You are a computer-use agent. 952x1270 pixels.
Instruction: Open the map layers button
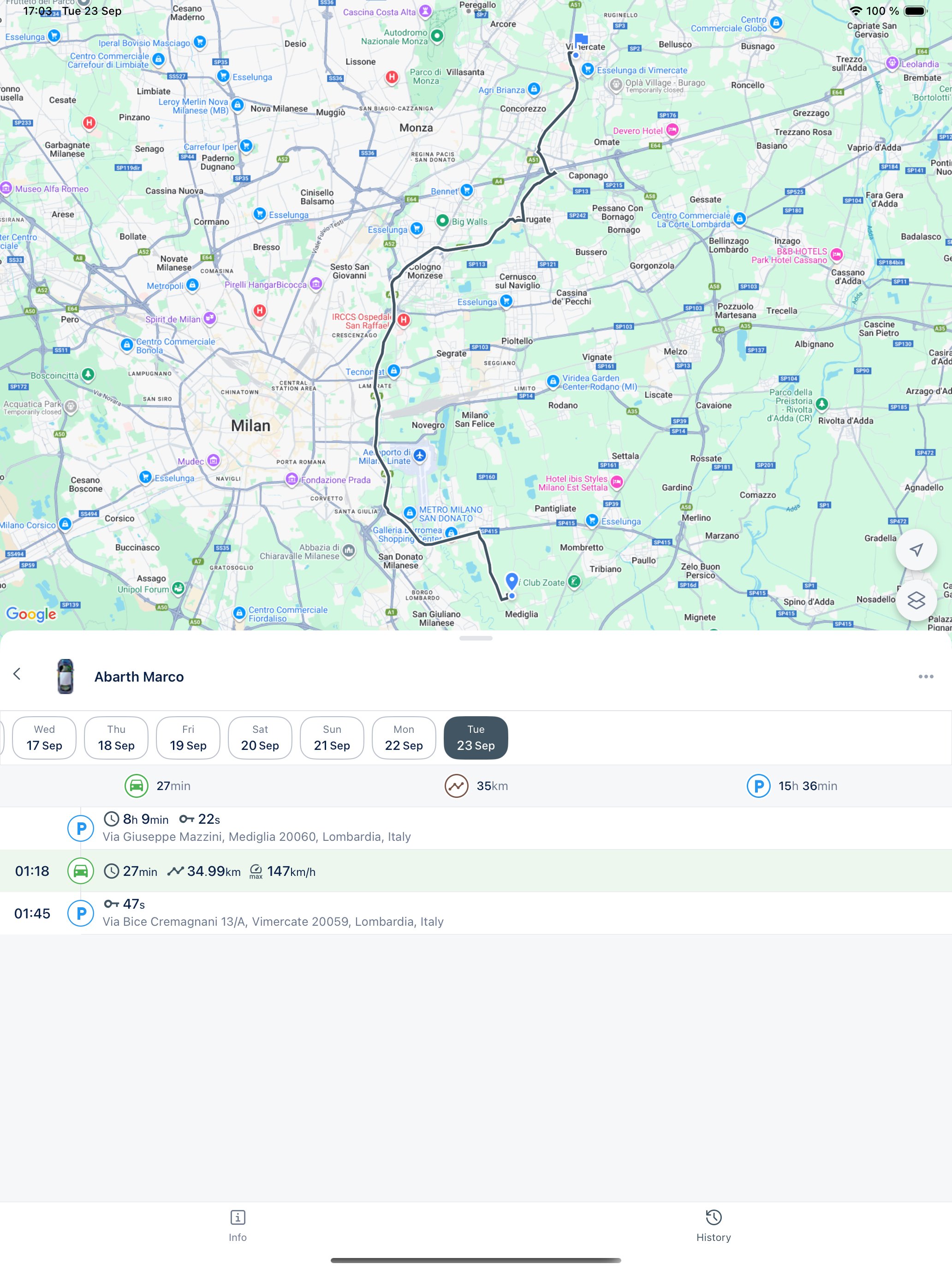coord(916,600)
